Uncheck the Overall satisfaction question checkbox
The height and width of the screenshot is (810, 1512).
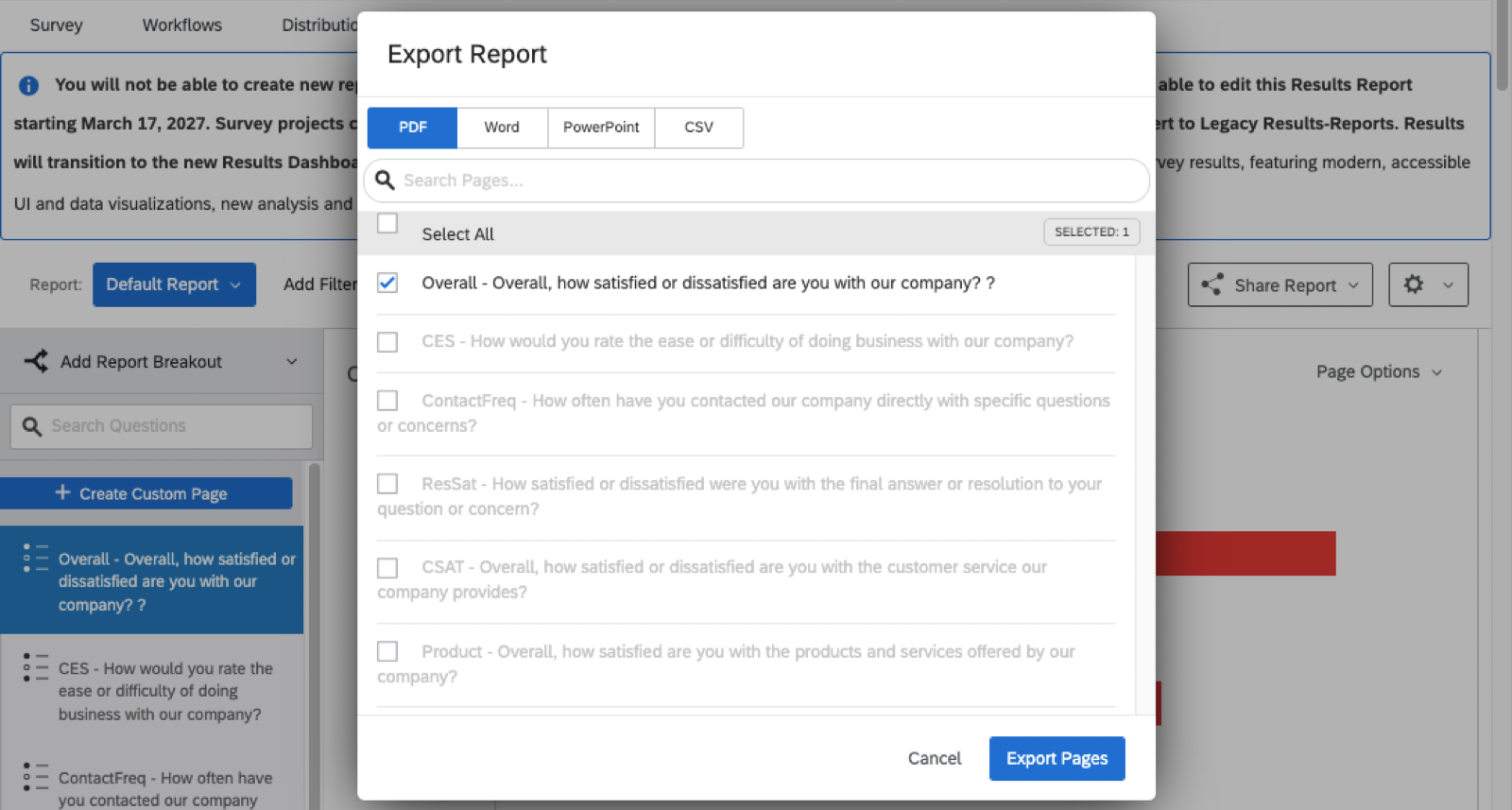coord(387,283)
